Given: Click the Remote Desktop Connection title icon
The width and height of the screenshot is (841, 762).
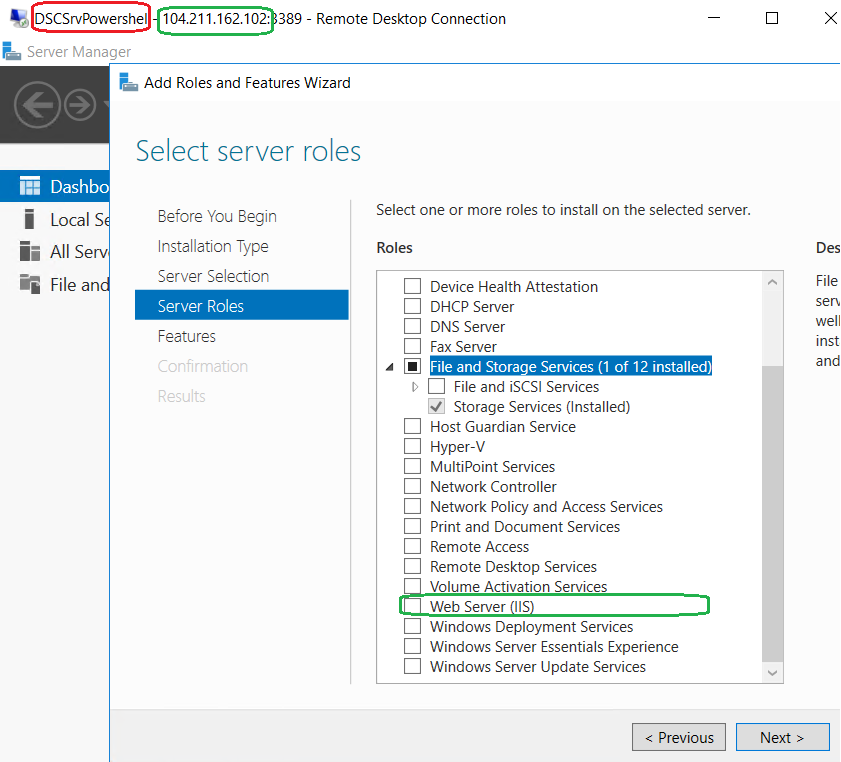Looking at the screenshot, I should tap(18, 19).
